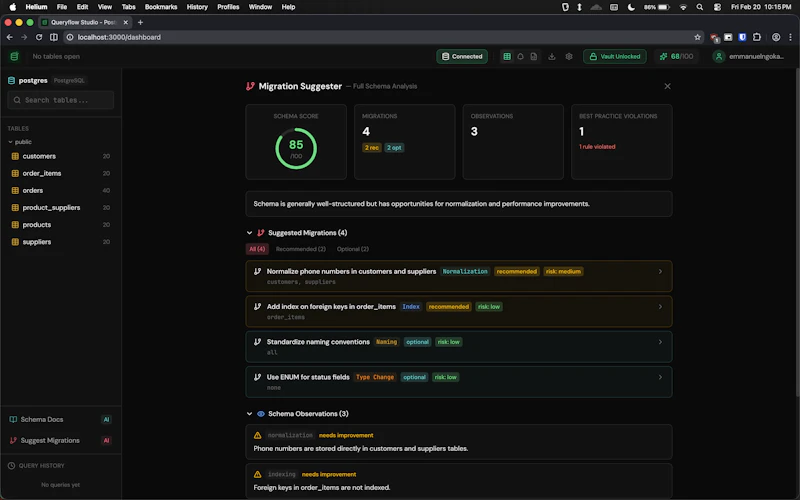Click the warning icon on indexing observation

258,474
